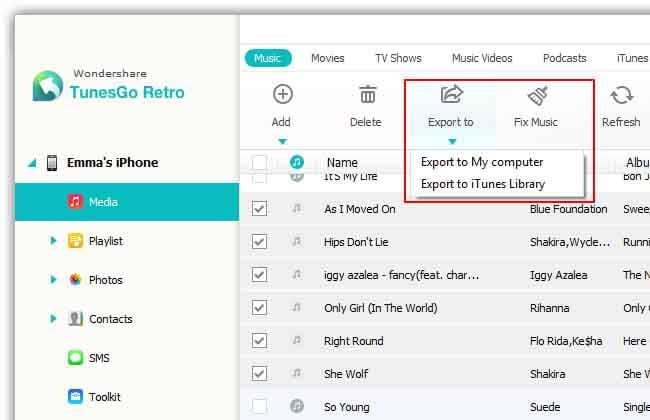
Task: Expand the Photos tree node
Action: 53,279
